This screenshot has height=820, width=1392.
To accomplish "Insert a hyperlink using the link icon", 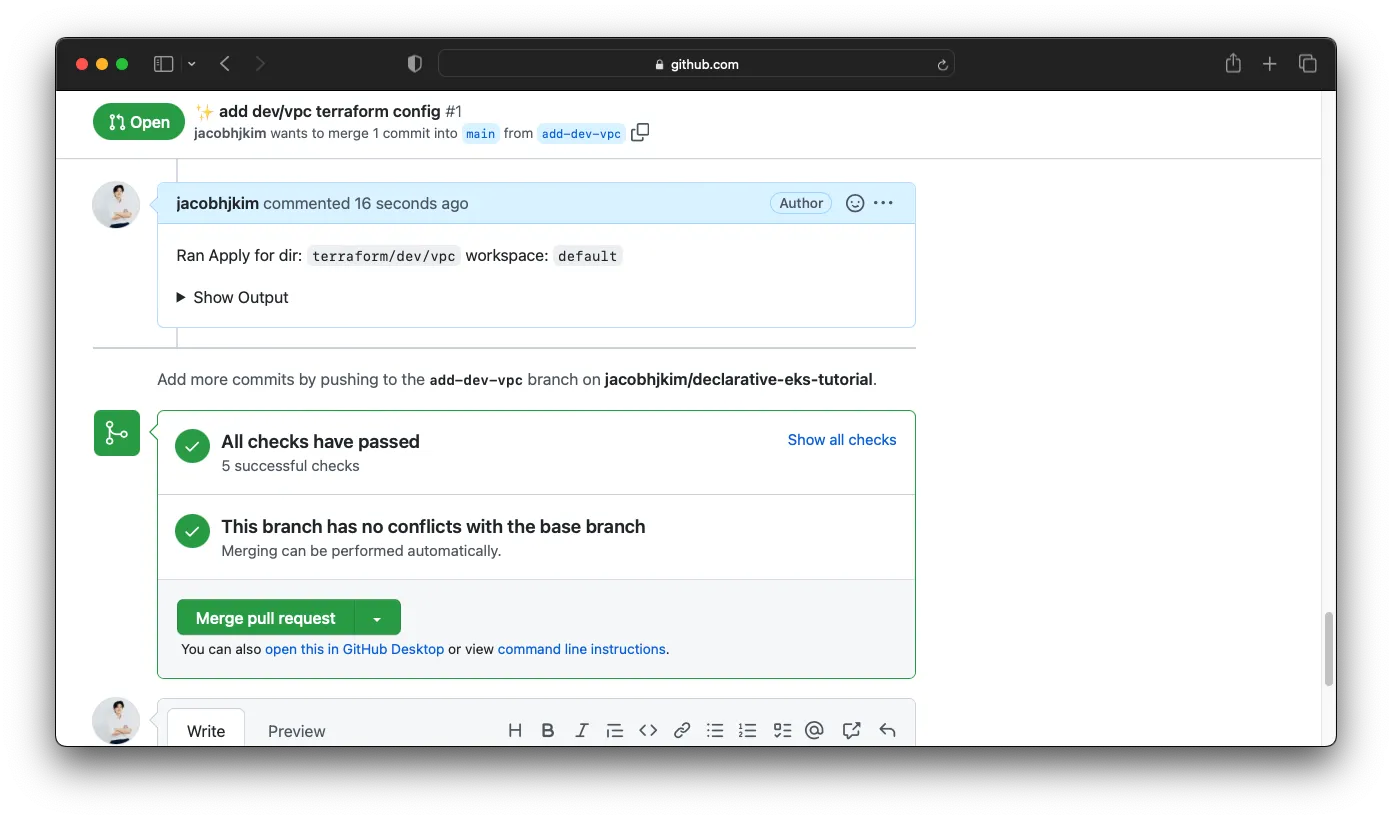I will [x=682, y=730].
